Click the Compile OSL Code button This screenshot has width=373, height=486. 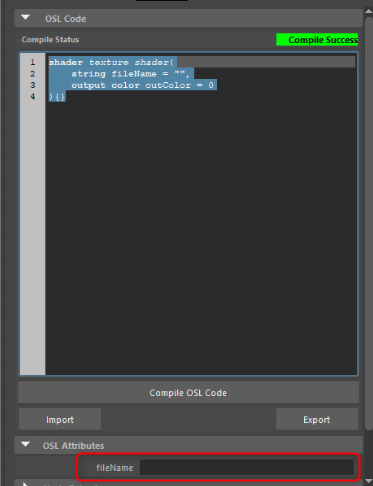coord(188,393)
